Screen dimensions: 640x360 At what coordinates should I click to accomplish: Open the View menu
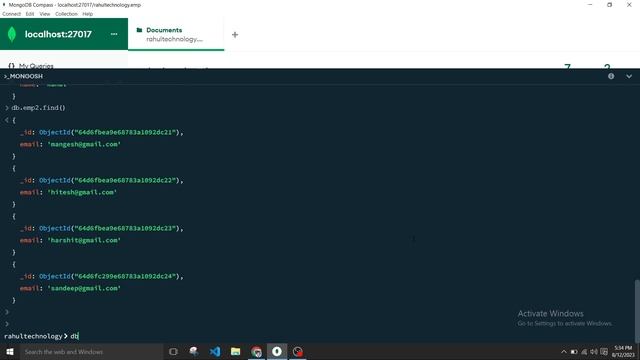point(44,14)
